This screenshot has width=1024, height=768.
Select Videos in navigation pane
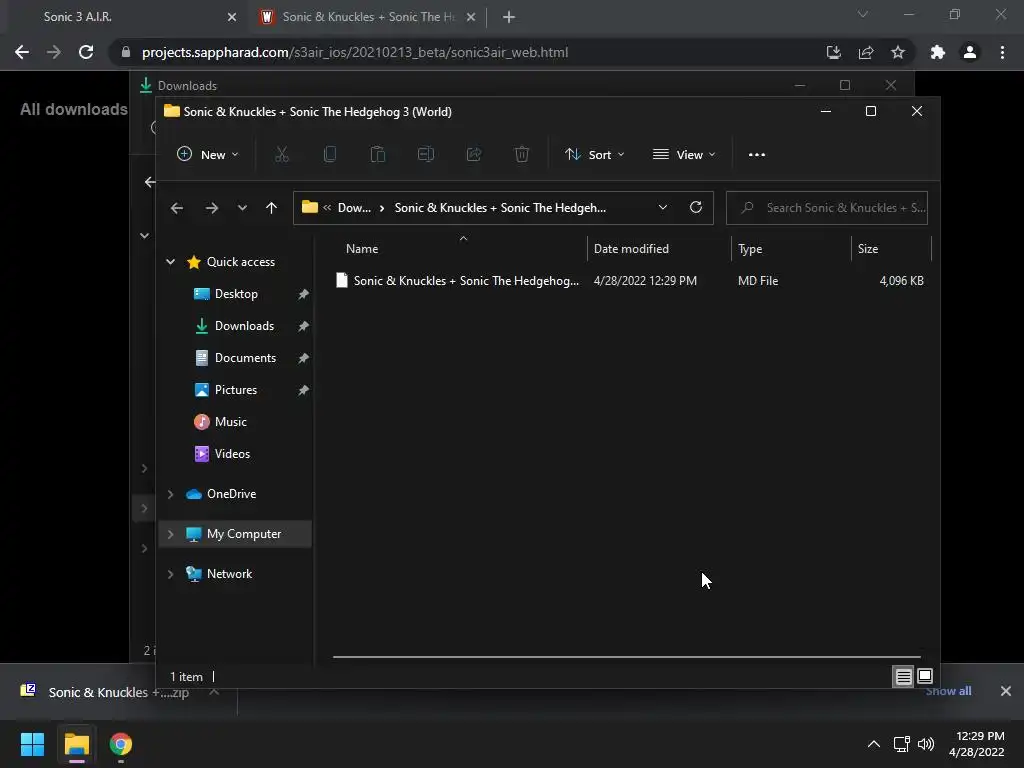232,454
